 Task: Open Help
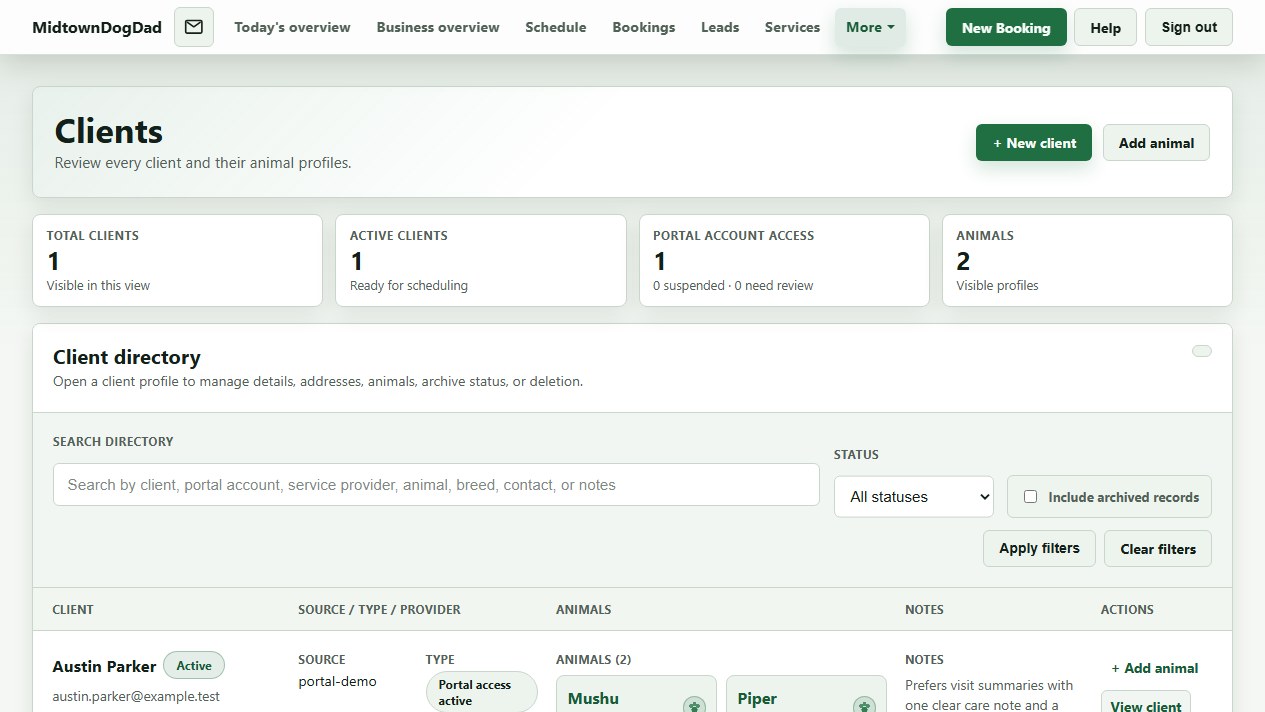click(1105, 28)
